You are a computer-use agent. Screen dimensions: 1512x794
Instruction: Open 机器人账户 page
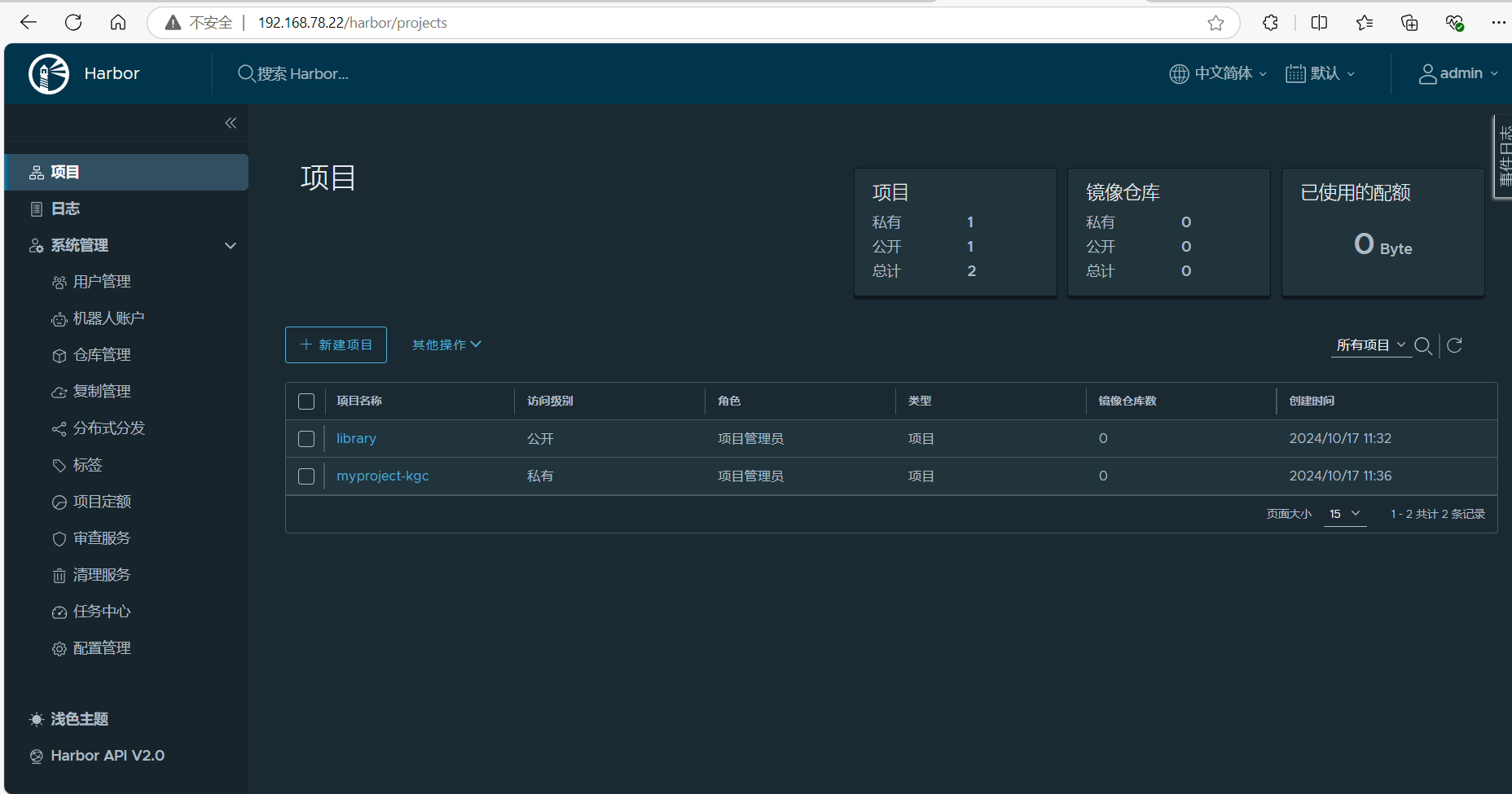click(108, 318)
